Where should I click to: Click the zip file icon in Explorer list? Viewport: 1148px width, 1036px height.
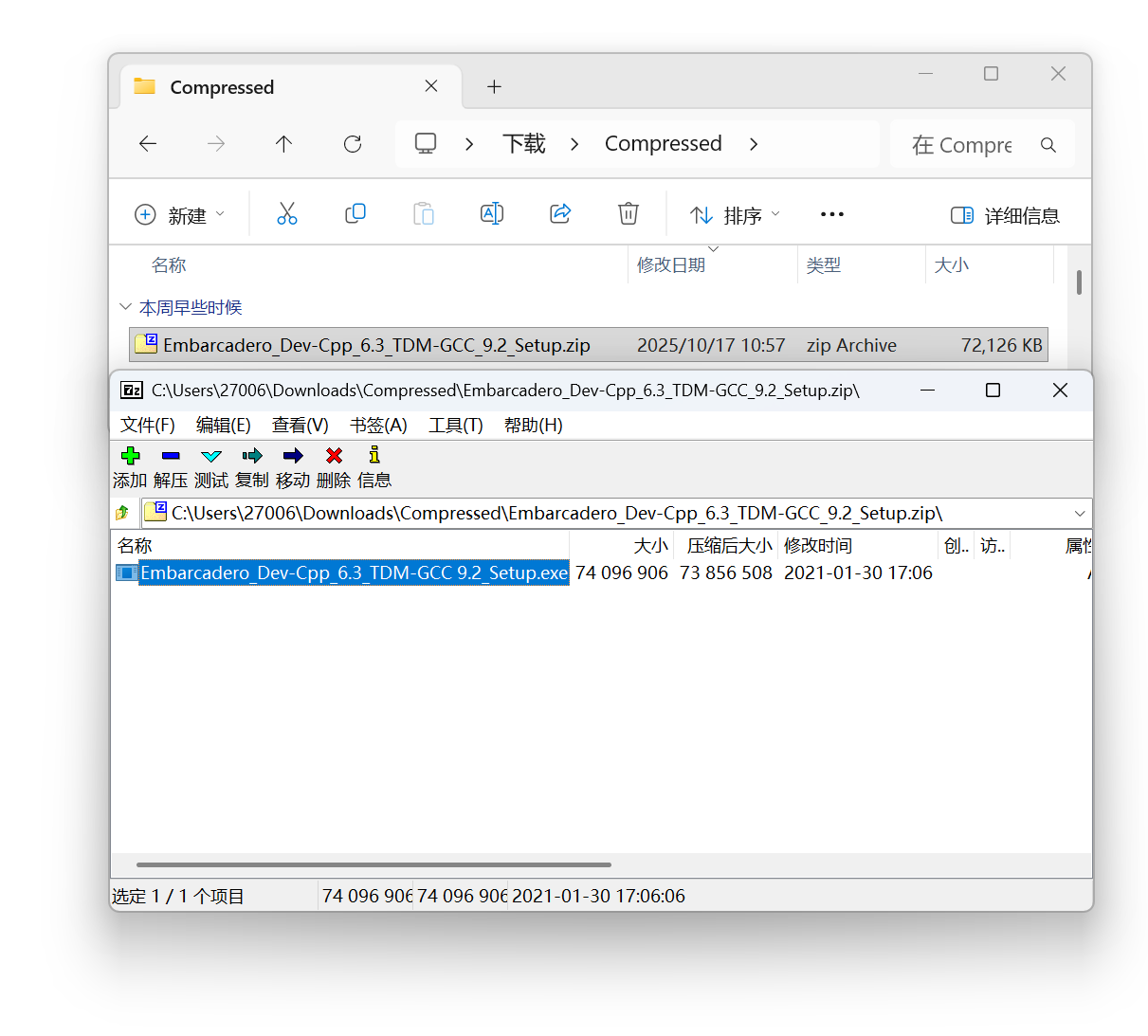coord(146,344)
